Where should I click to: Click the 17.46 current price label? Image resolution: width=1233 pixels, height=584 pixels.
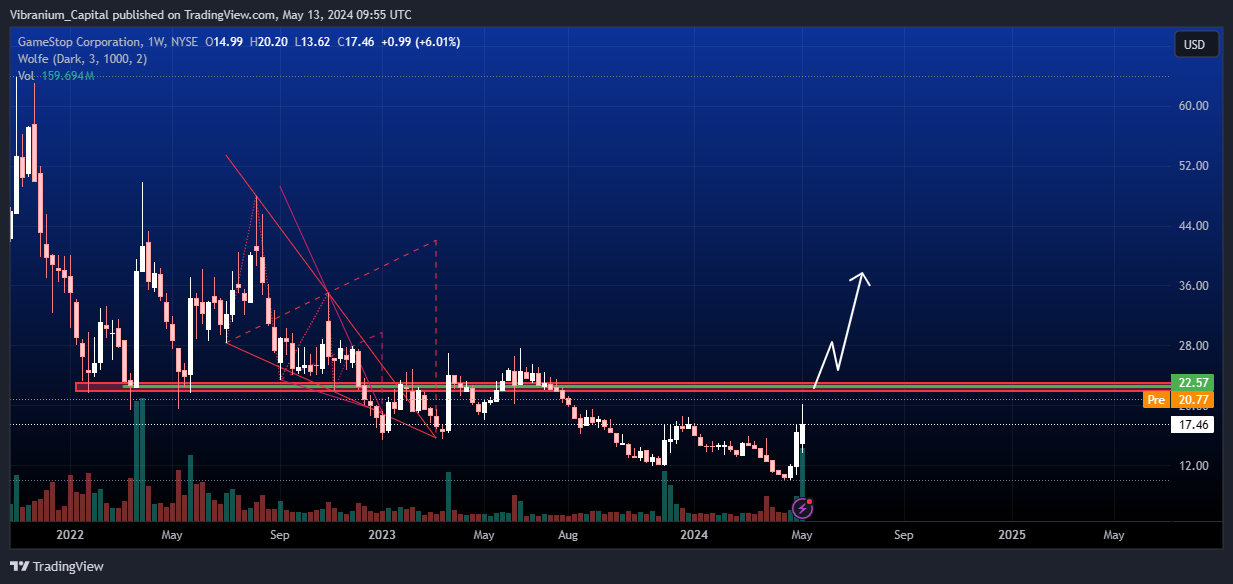1194,425
